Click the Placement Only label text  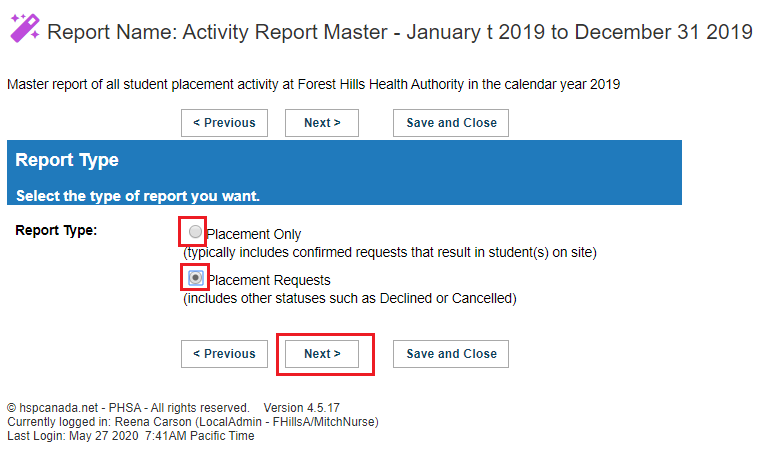[254, 235]
